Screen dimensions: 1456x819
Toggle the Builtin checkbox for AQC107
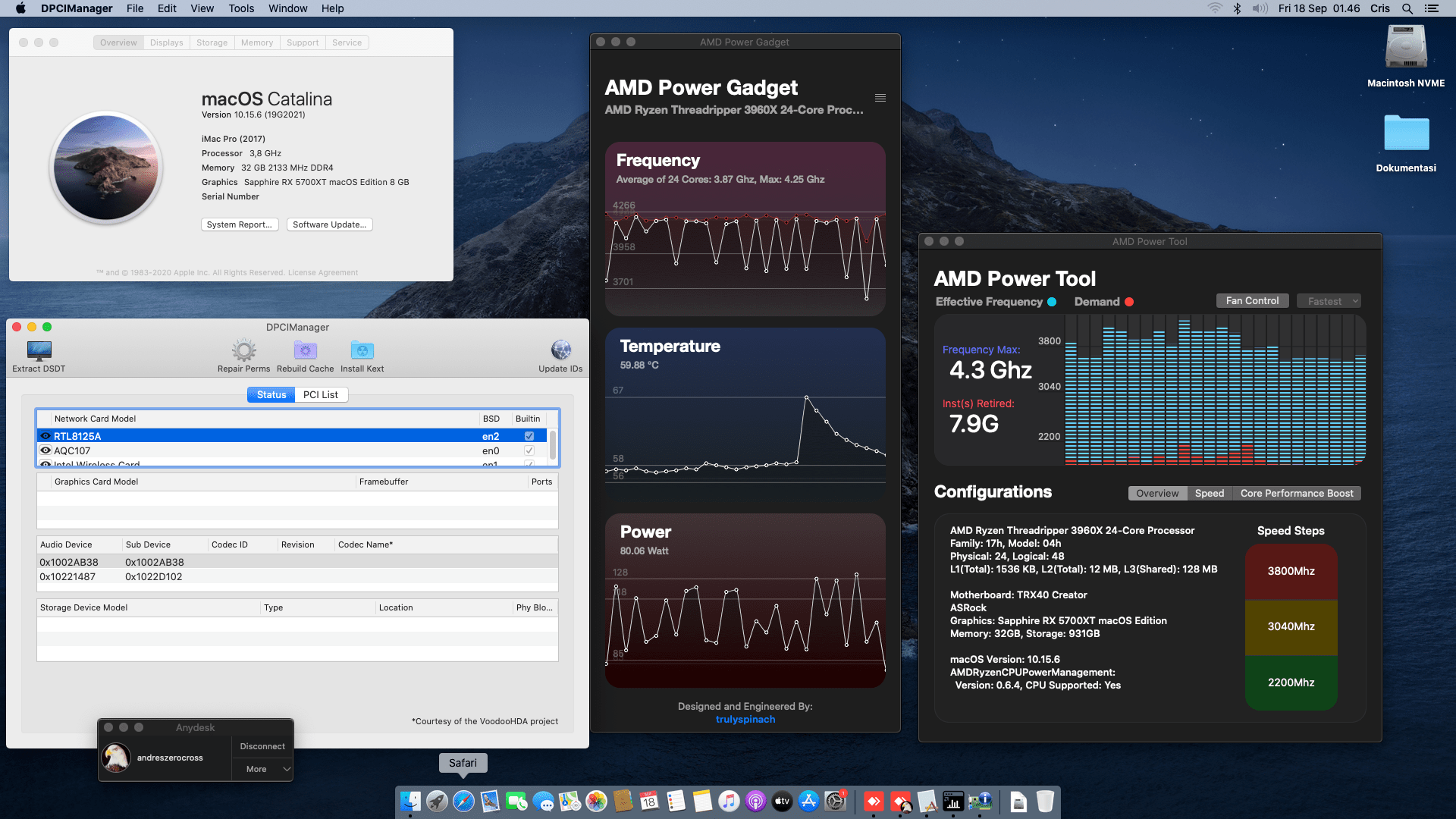529,450
